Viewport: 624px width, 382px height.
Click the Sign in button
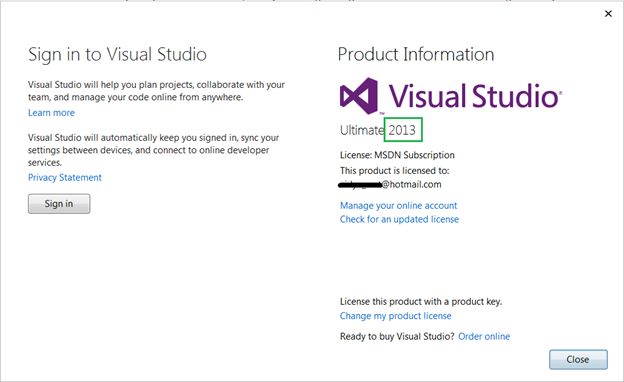59,204
